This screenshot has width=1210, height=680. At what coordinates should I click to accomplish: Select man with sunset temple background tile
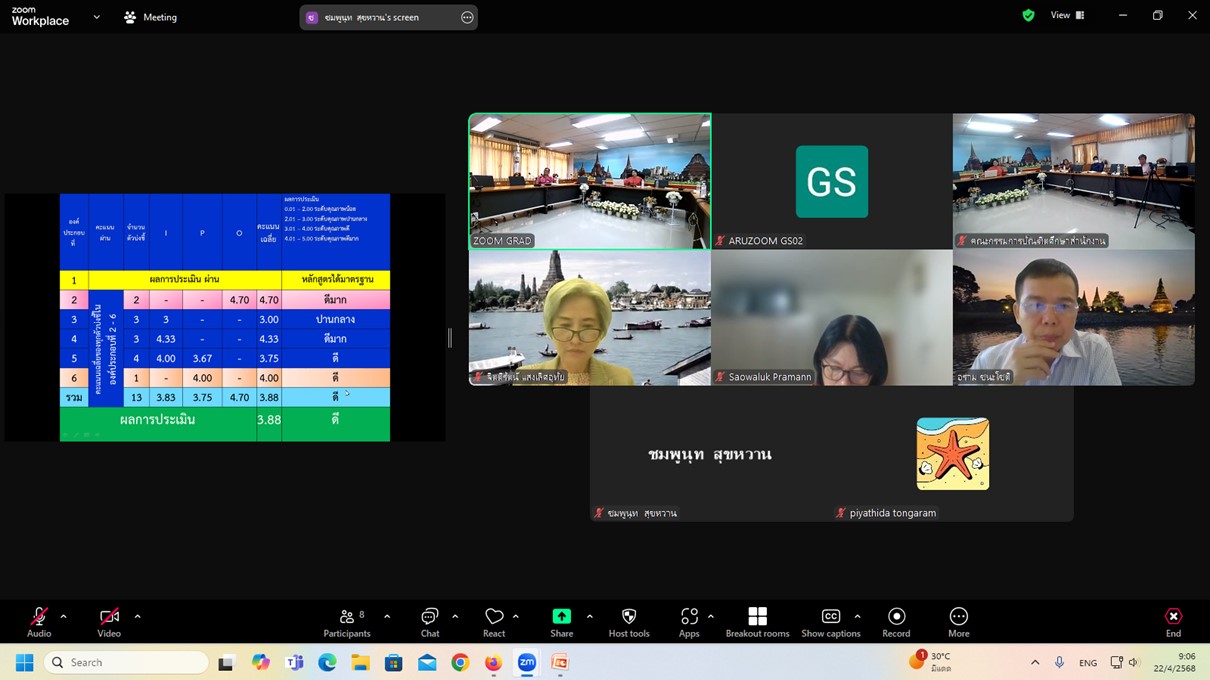pyautogui.click(x=1074, y=317)
